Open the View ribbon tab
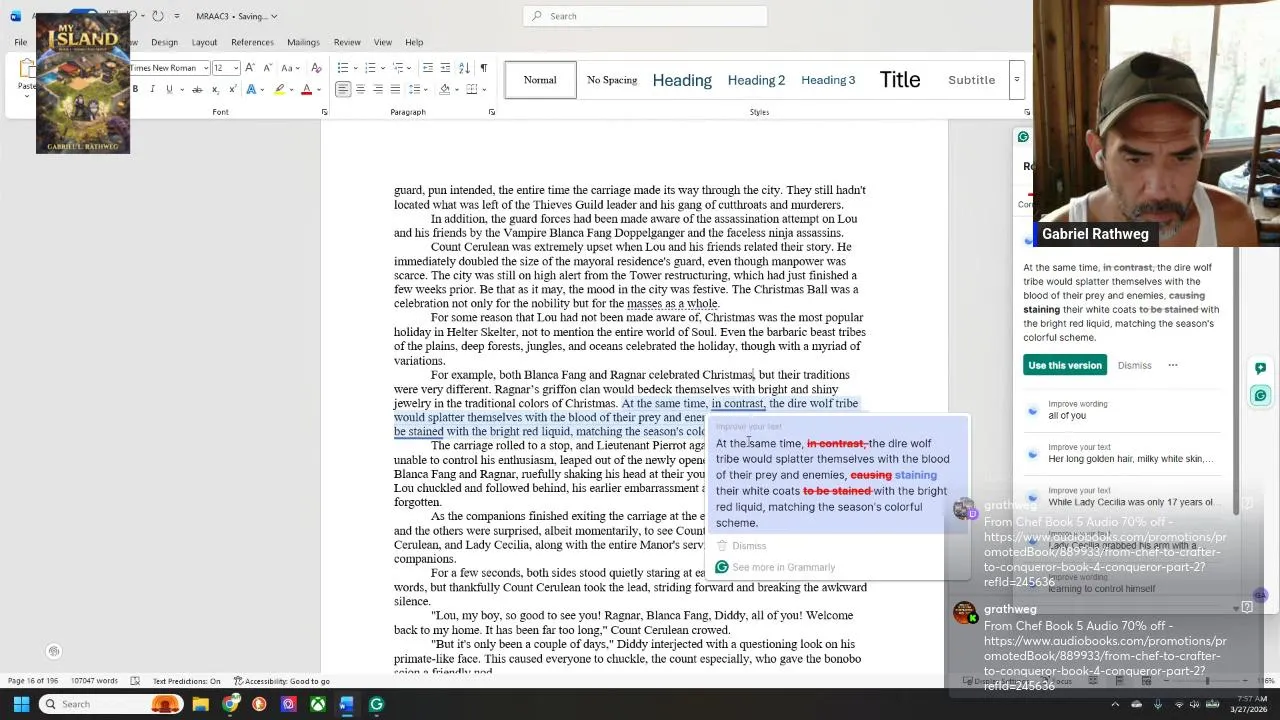The height and width of the screenshot is (720, 1280). (383, 42)
